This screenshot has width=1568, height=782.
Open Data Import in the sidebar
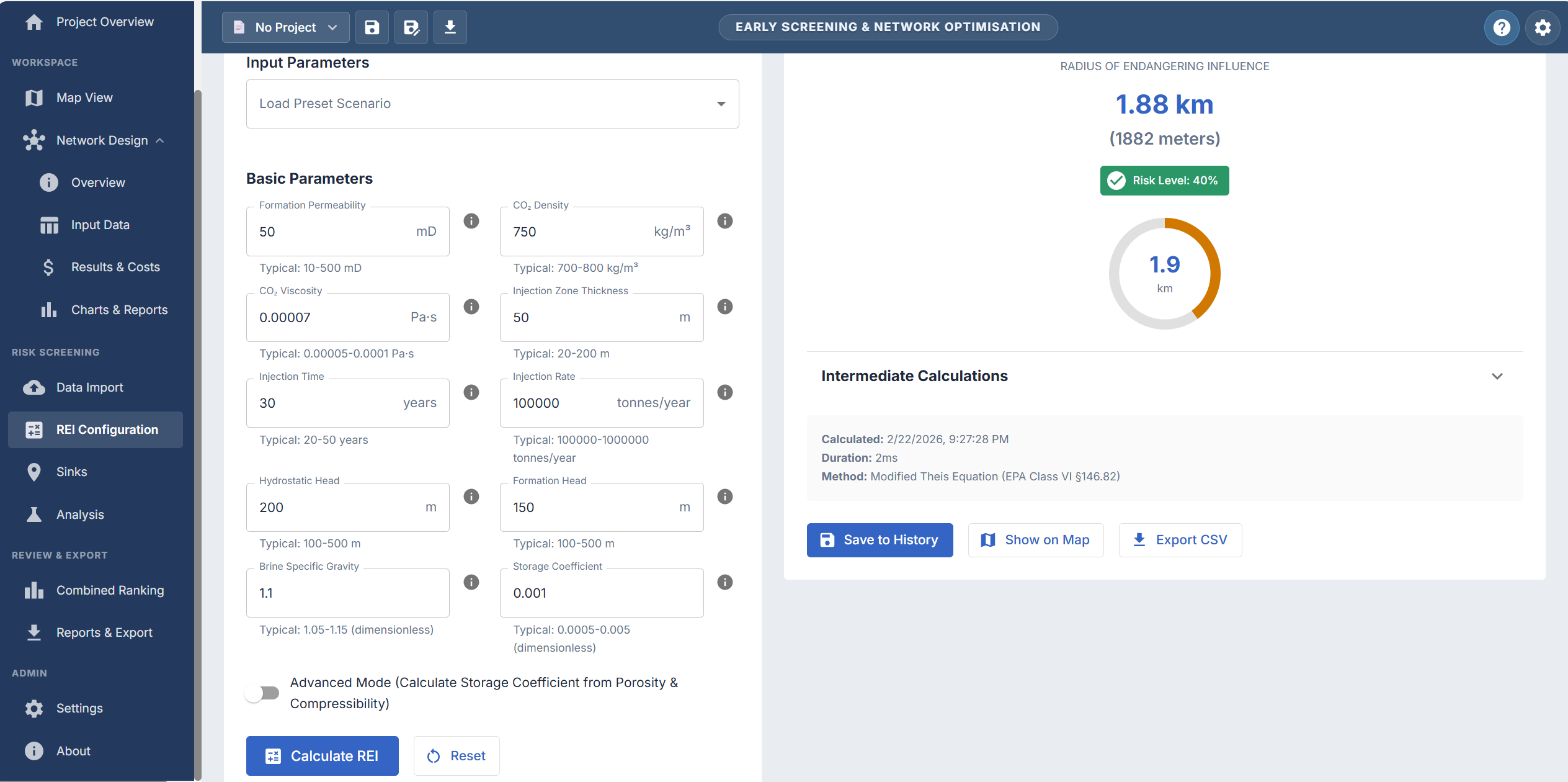coord(89,387)
